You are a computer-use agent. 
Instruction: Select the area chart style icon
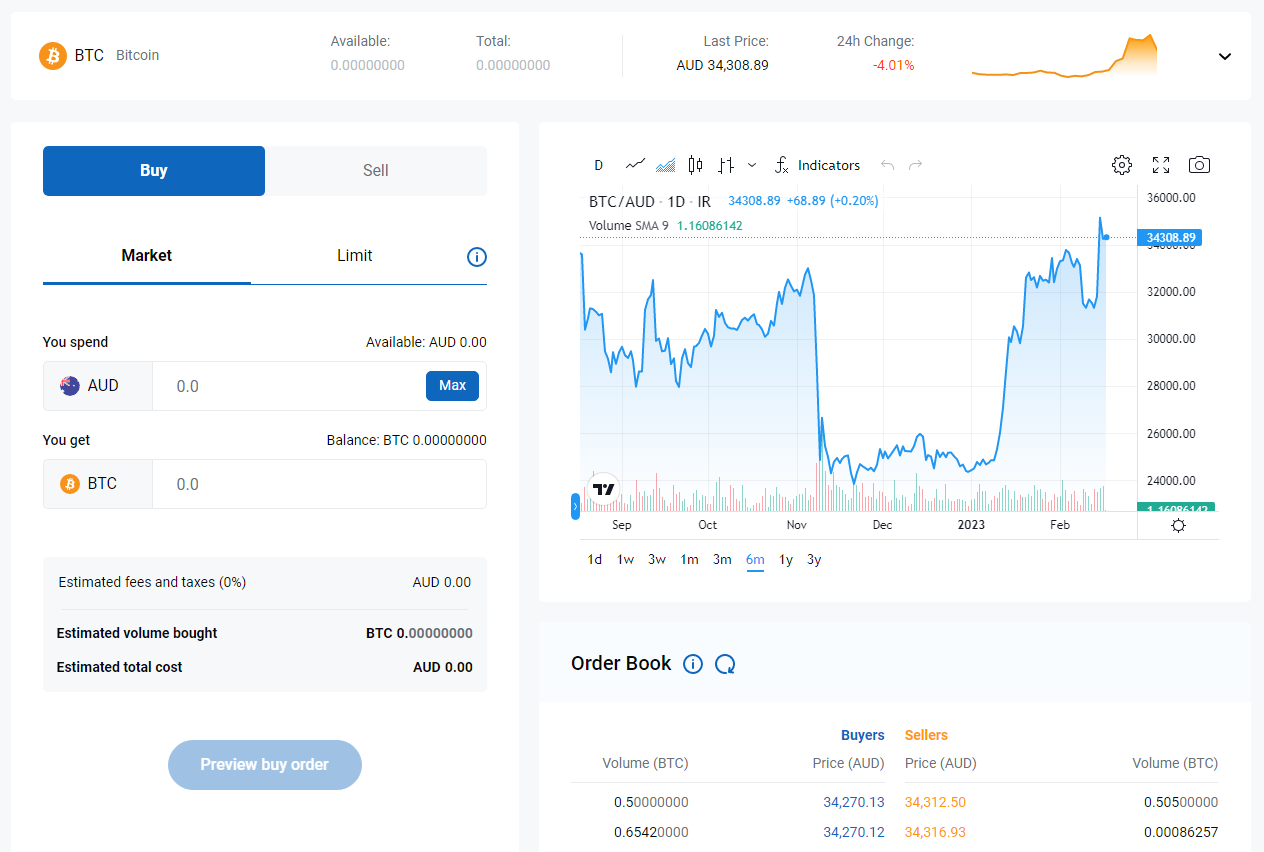(666, 165)
